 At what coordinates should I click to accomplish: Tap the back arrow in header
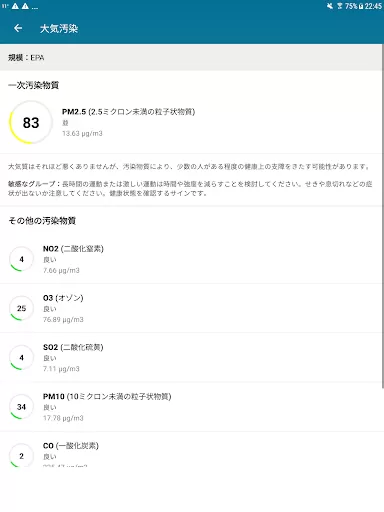(18, 28)
